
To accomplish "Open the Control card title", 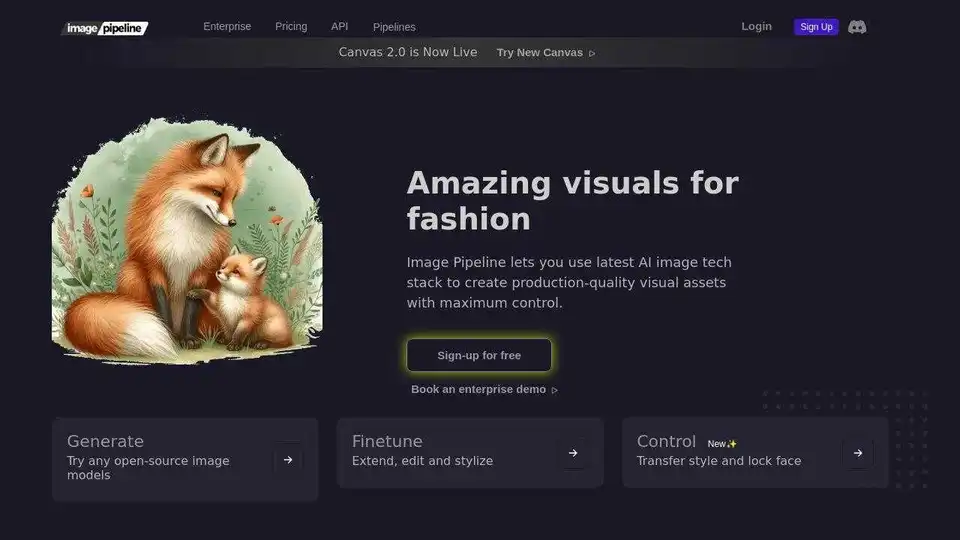I will coord(666,441).
